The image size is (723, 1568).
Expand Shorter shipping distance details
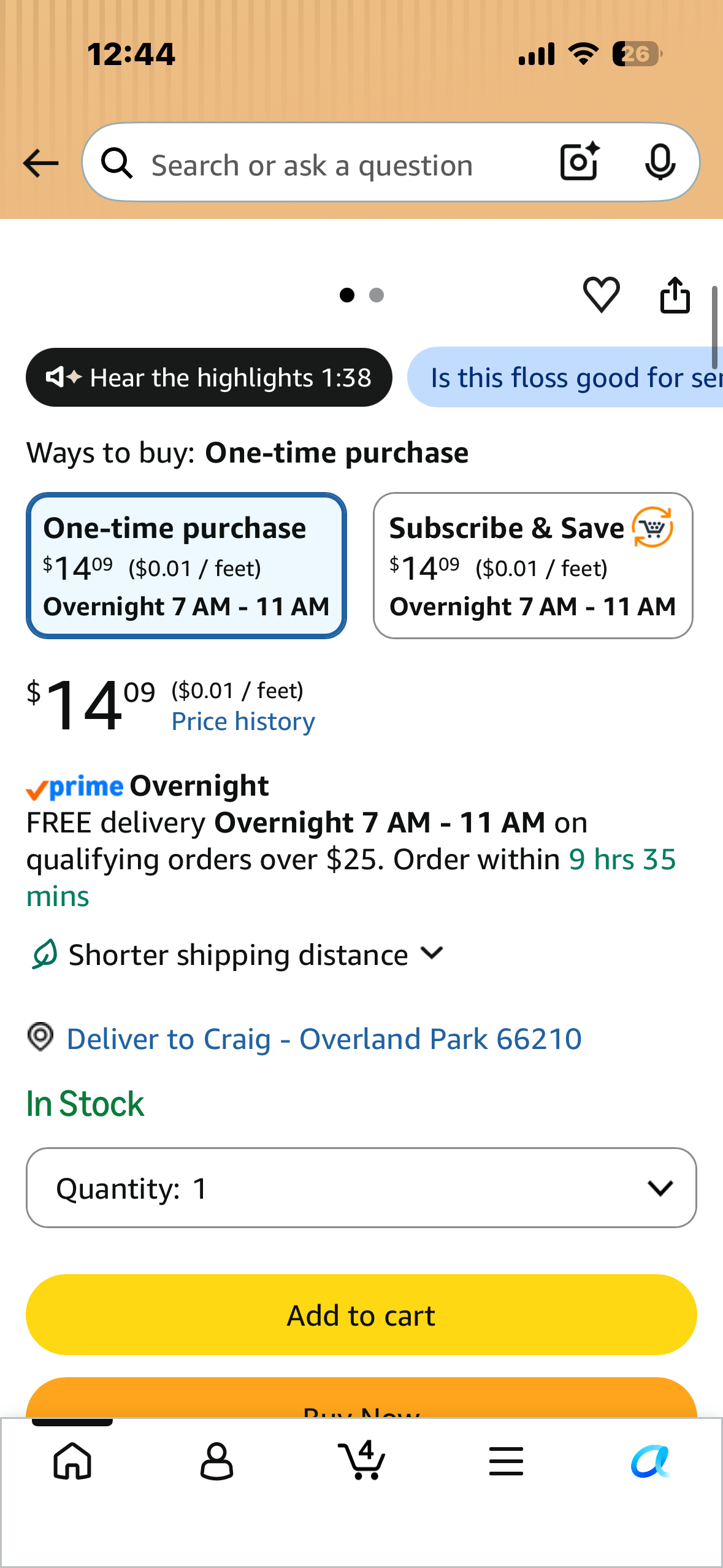point(237,955)
